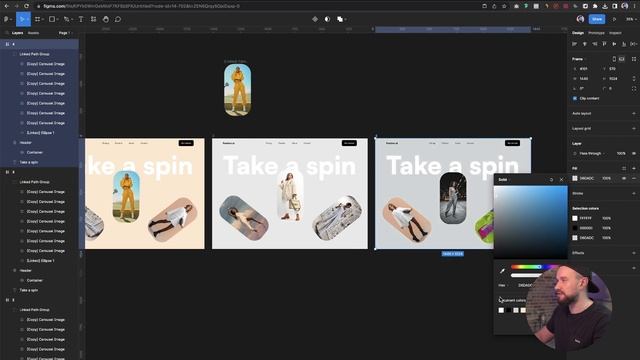Click the white document color swatch
The height and width of the screenshot is (360, 640).
coord(501,310)
